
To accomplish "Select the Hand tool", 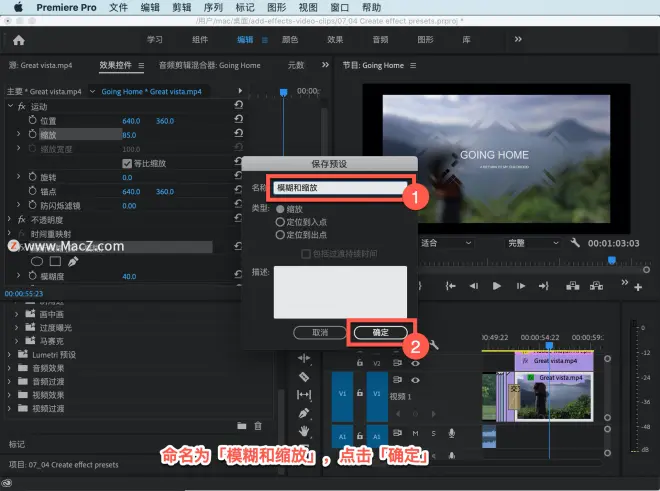I will tap(304, 431).
